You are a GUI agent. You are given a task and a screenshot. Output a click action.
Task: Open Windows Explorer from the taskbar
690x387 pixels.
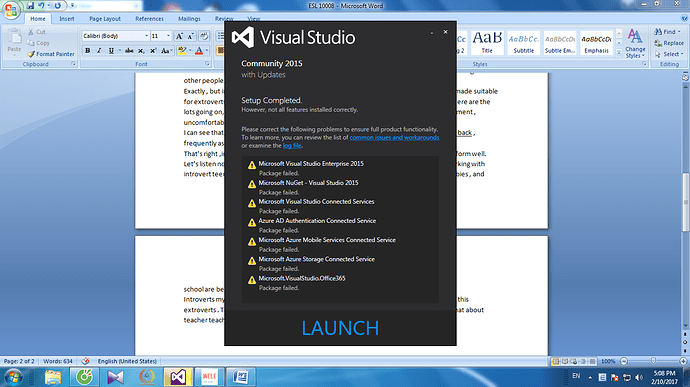pyautogui.click(x=53, y=377)
